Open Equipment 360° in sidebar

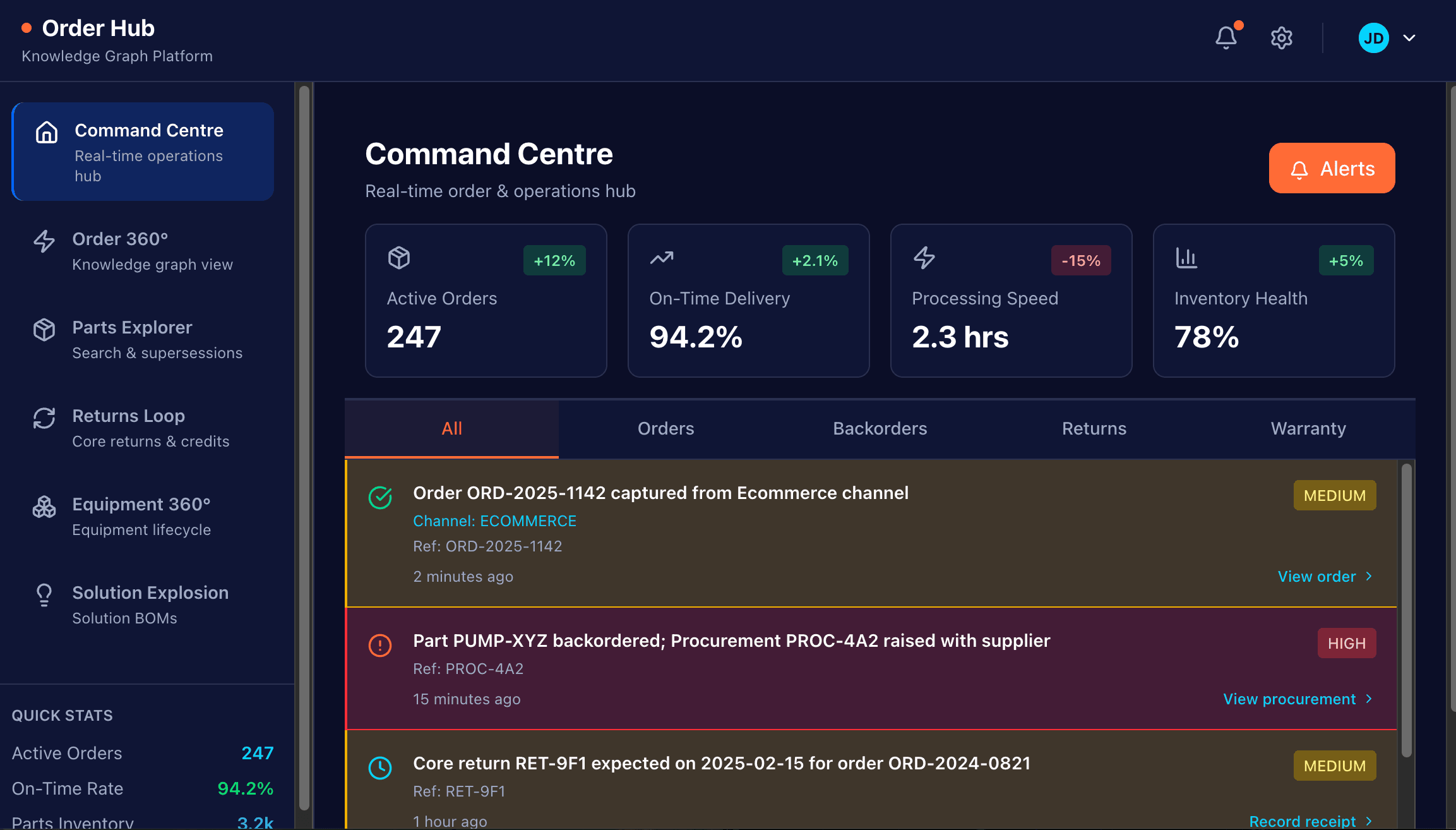(x=143, y=516)
